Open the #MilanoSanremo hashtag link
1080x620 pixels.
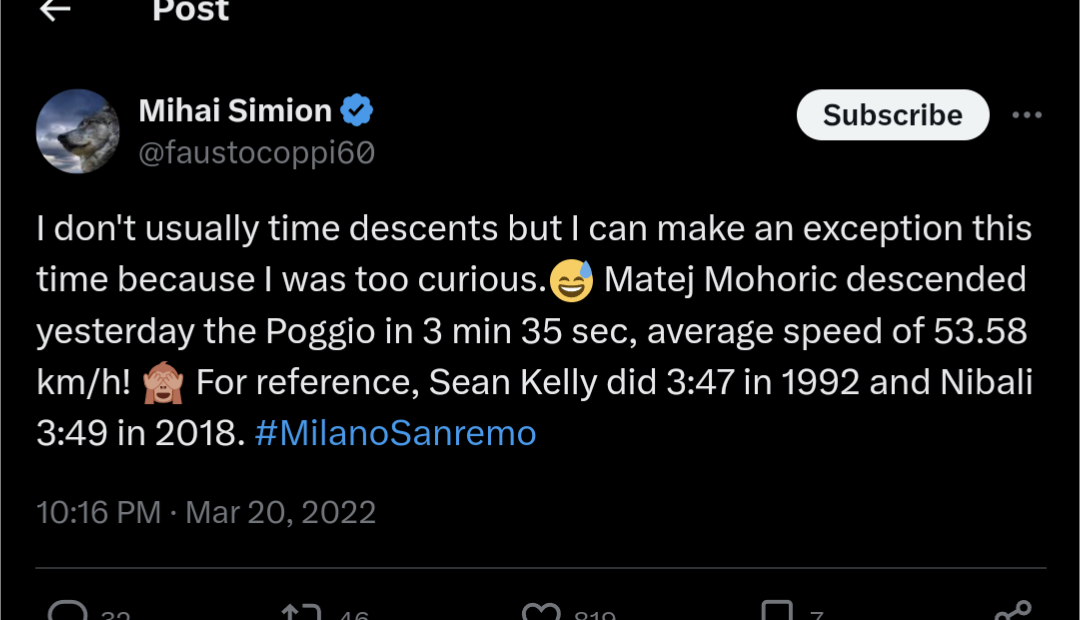tap(396, 434)
